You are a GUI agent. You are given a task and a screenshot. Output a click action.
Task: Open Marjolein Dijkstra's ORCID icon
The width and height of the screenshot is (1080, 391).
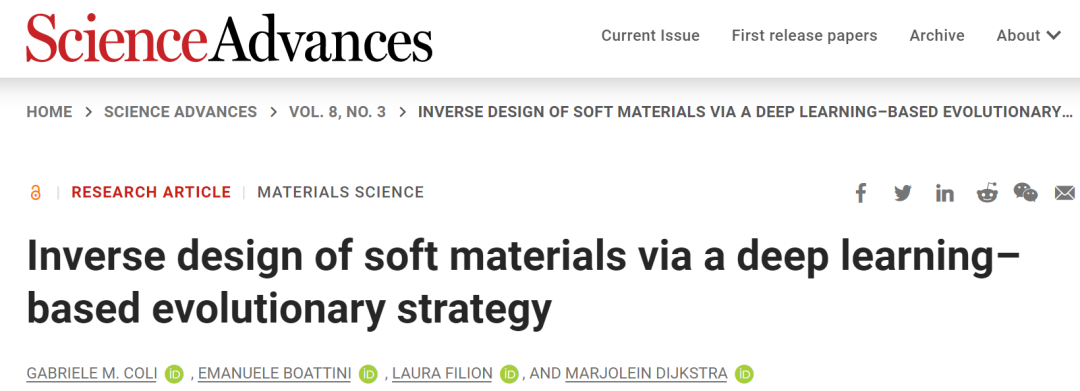(744, 374)
